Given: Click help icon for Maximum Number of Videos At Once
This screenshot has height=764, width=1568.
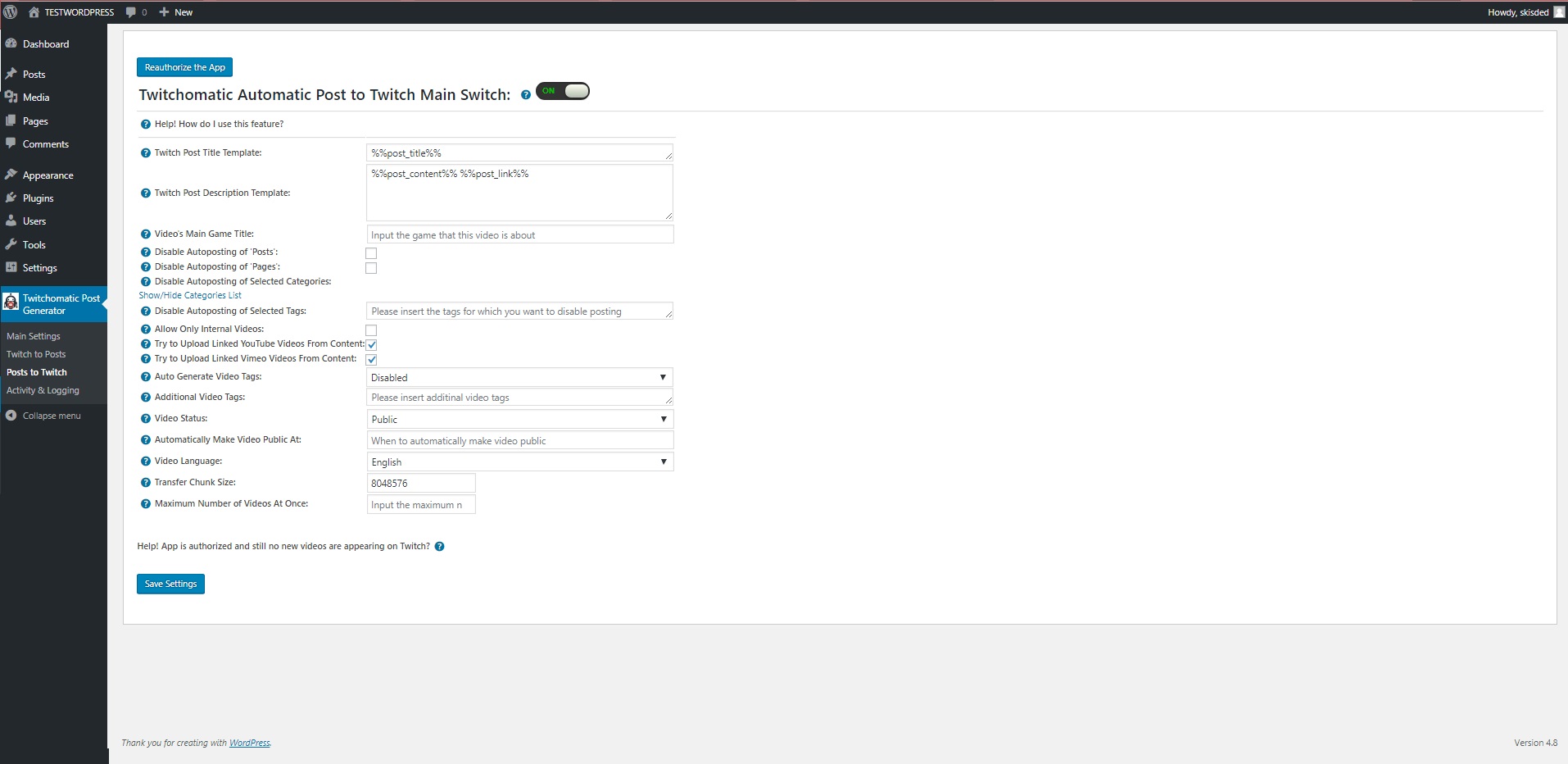Looking at the screenshot, I should [x=146, y=503].
